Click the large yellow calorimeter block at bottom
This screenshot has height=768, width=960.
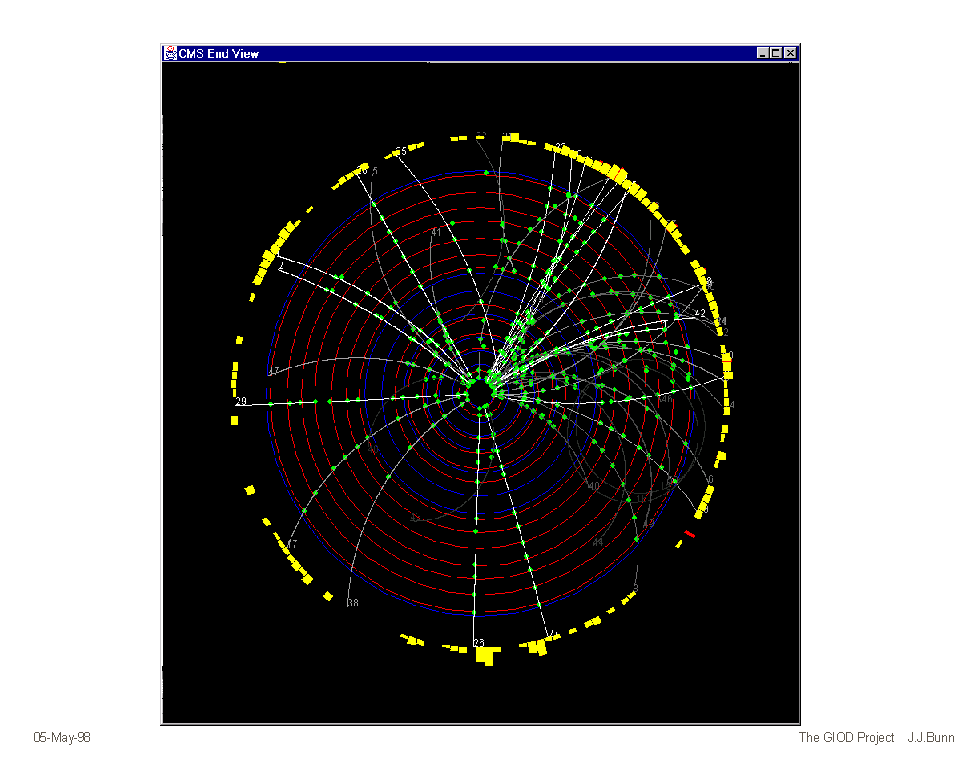pos(486,656)
